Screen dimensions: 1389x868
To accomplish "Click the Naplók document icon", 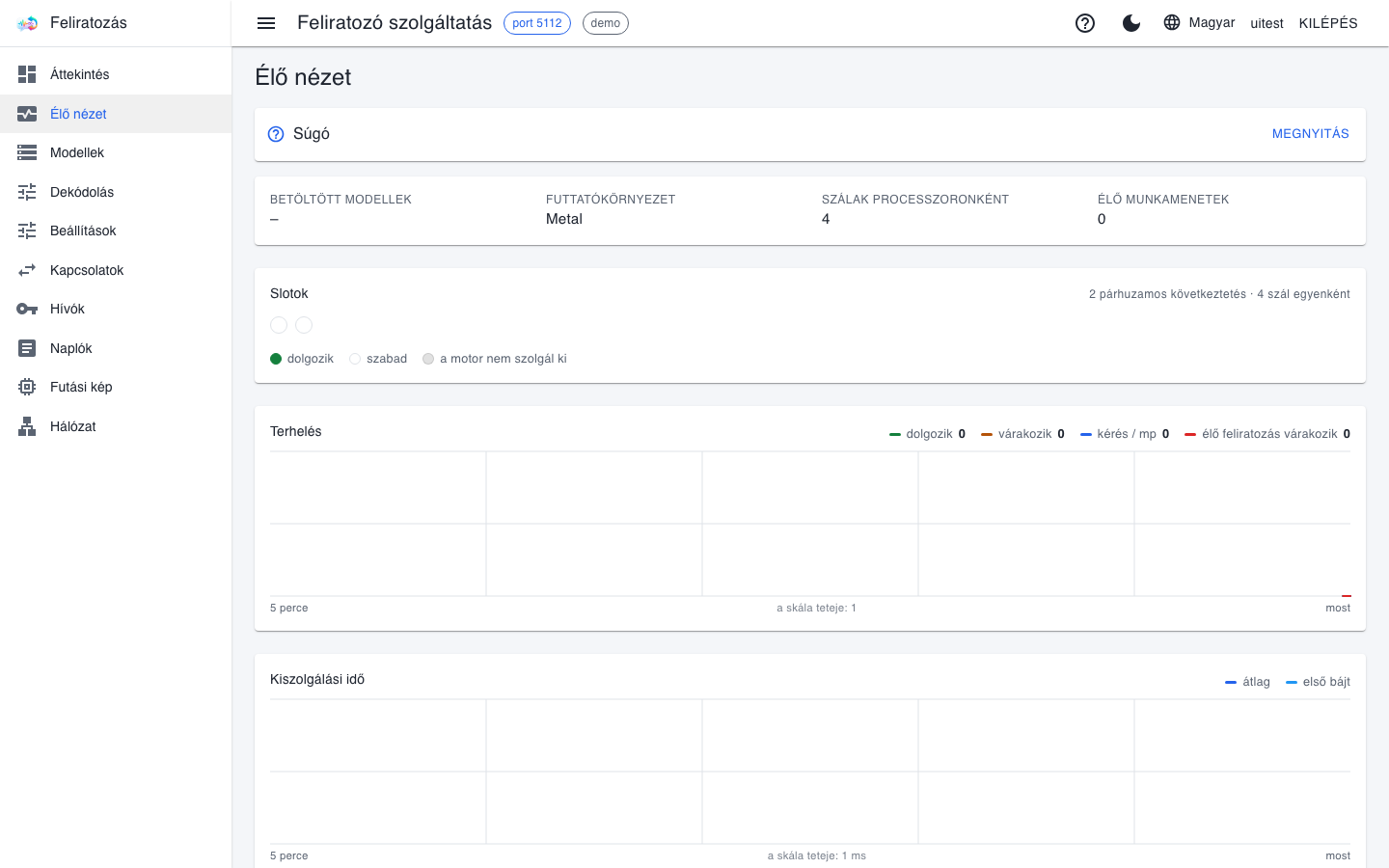I will point(27,348).
